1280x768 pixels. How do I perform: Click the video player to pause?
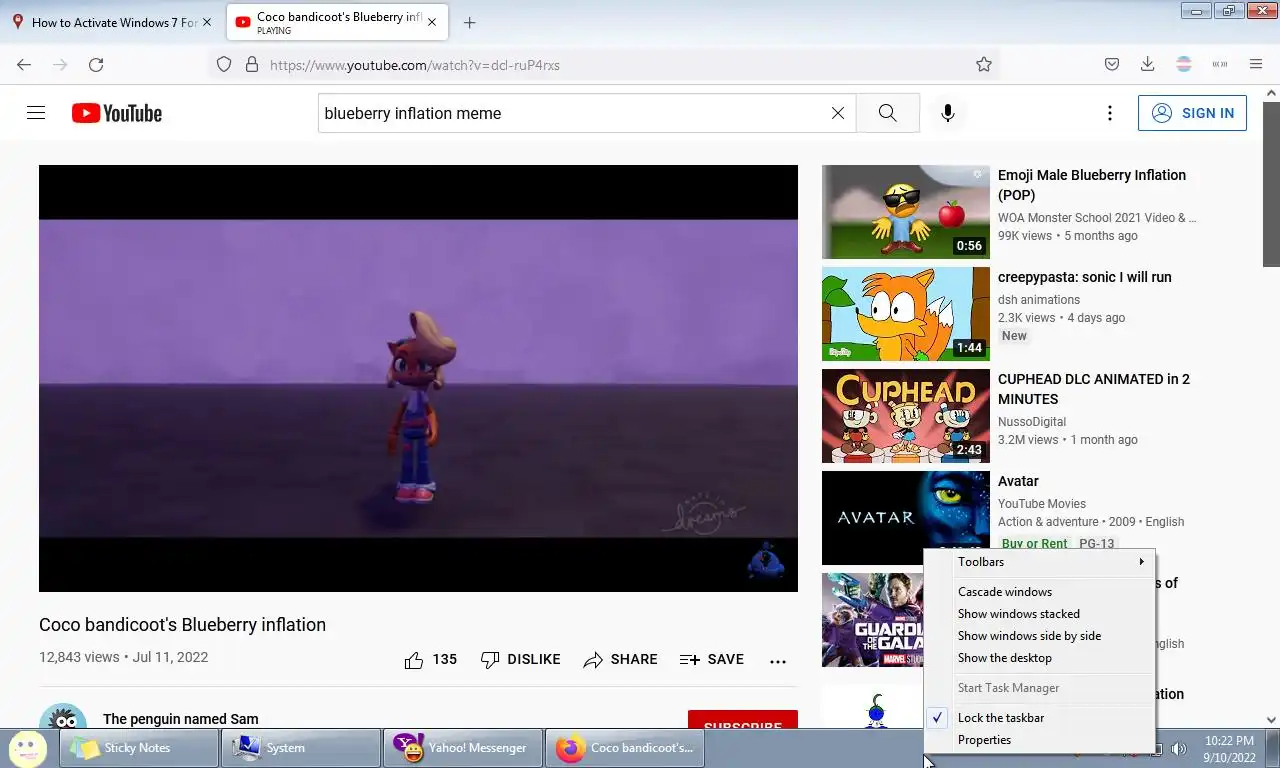(x=418, y=378)
